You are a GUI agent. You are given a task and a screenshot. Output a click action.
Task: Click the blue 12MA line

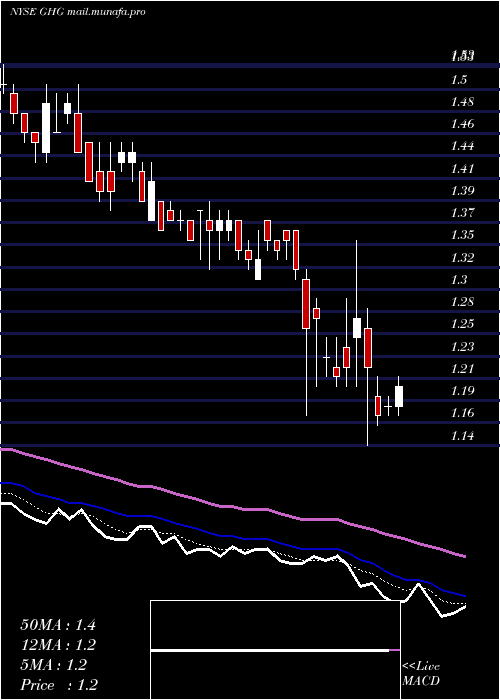click(232, 536)
